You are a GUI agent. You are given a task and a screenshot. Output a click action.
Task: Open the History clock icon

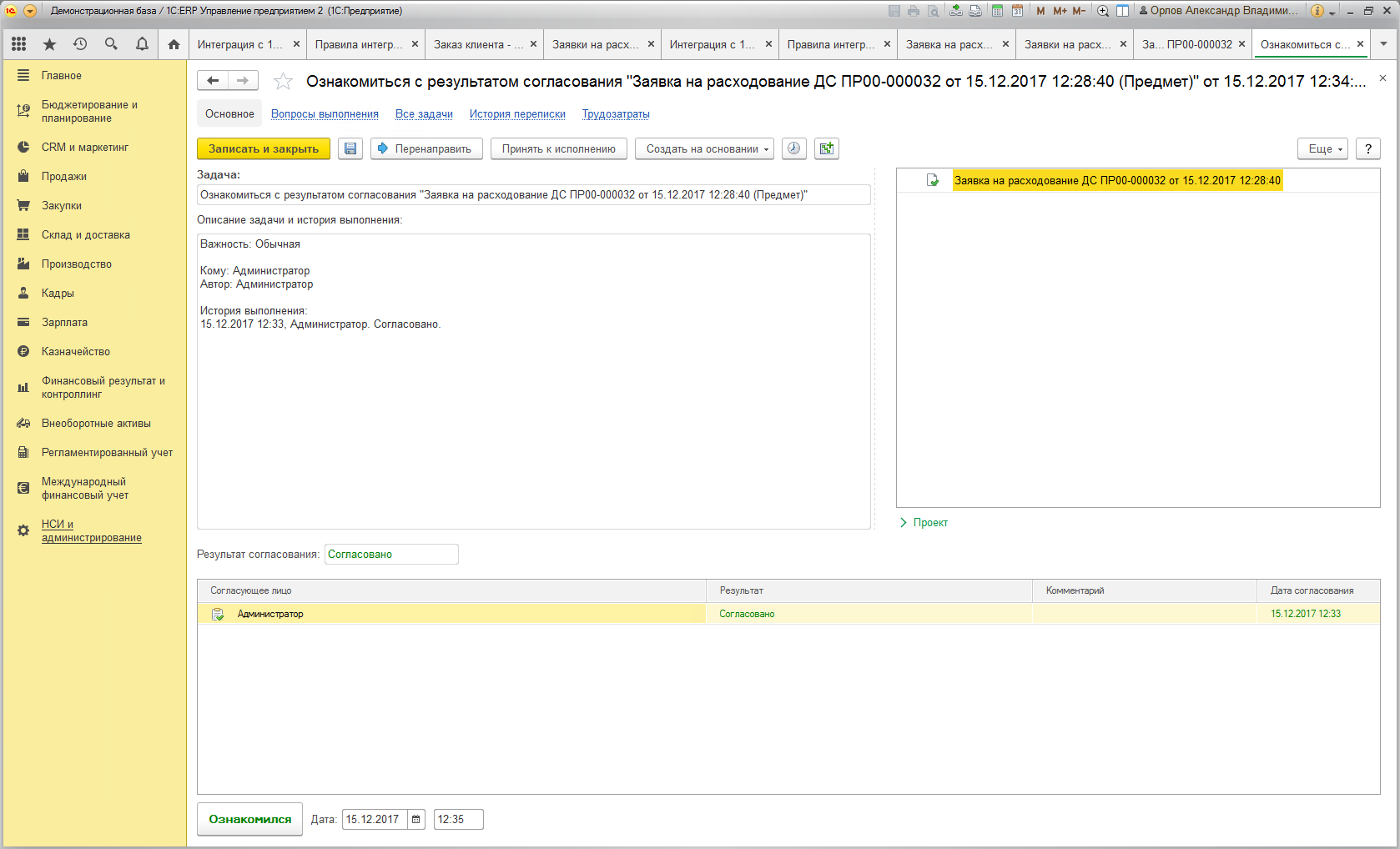[x=80, y=44]
